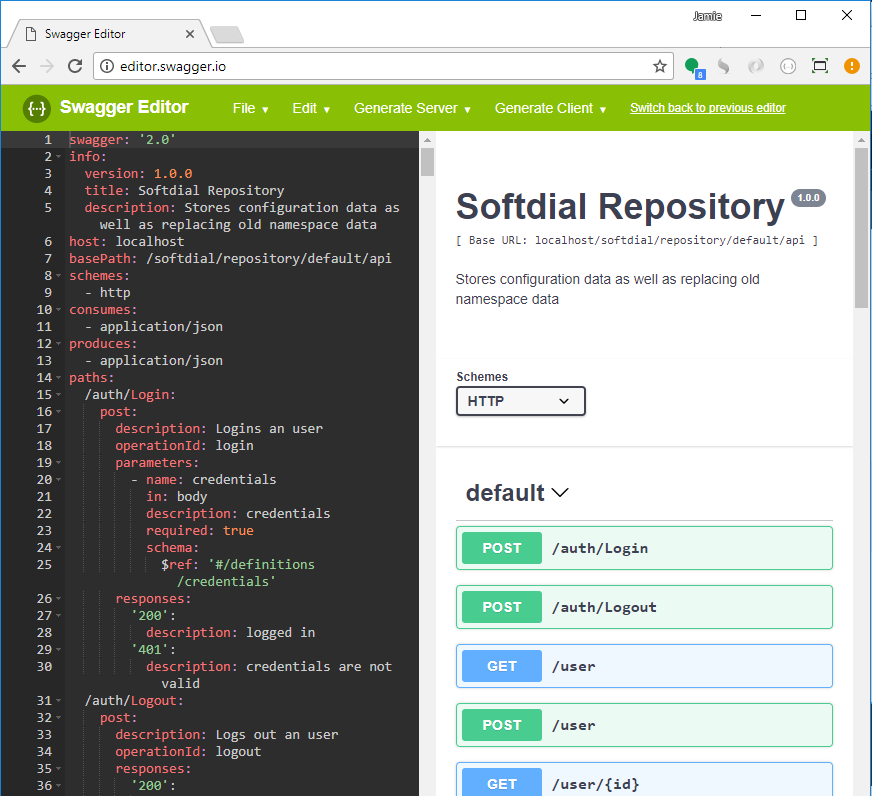
Task: Click the required: true line
Action: coord(200,531)
